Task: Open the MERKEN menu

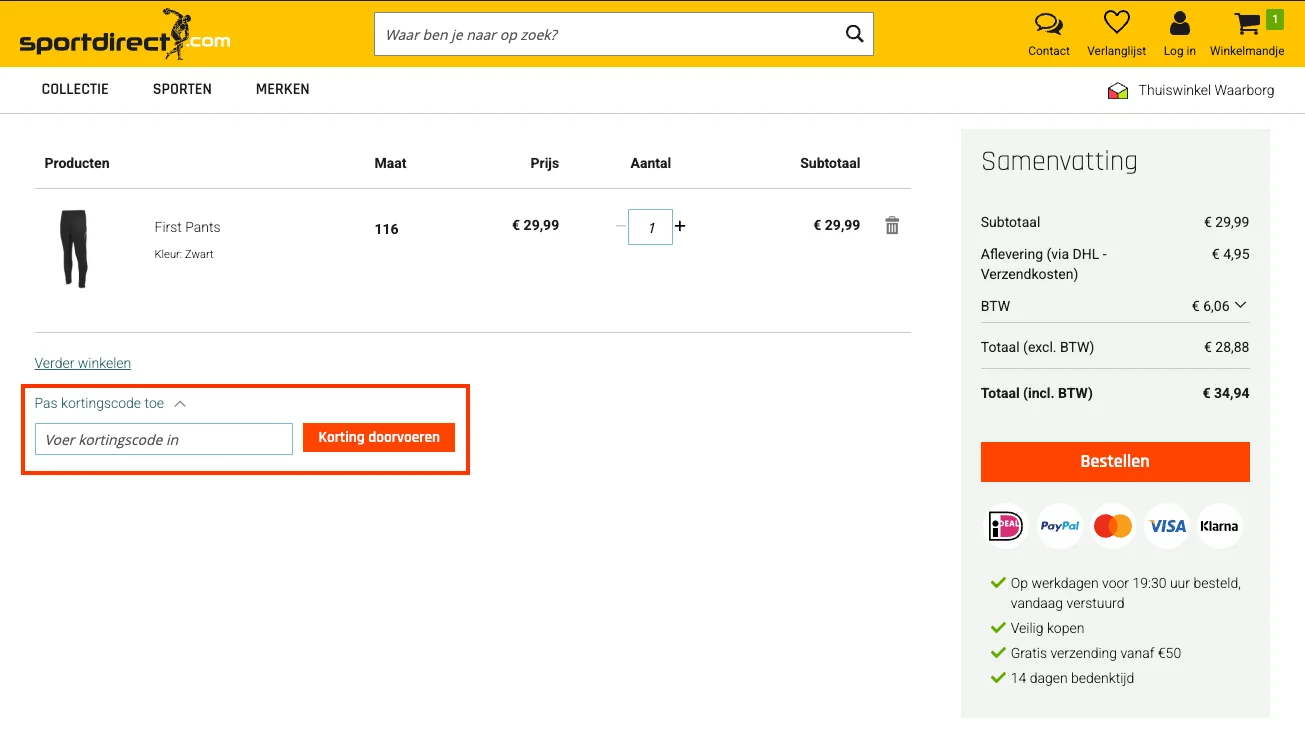Action: tap(282, 89)
